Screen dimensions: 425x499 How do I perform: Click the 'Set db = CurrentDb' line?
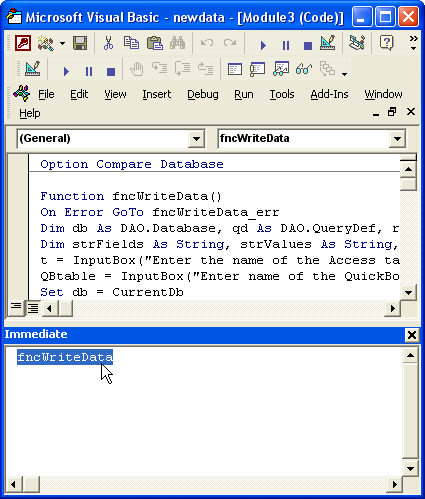pos(112,292)
